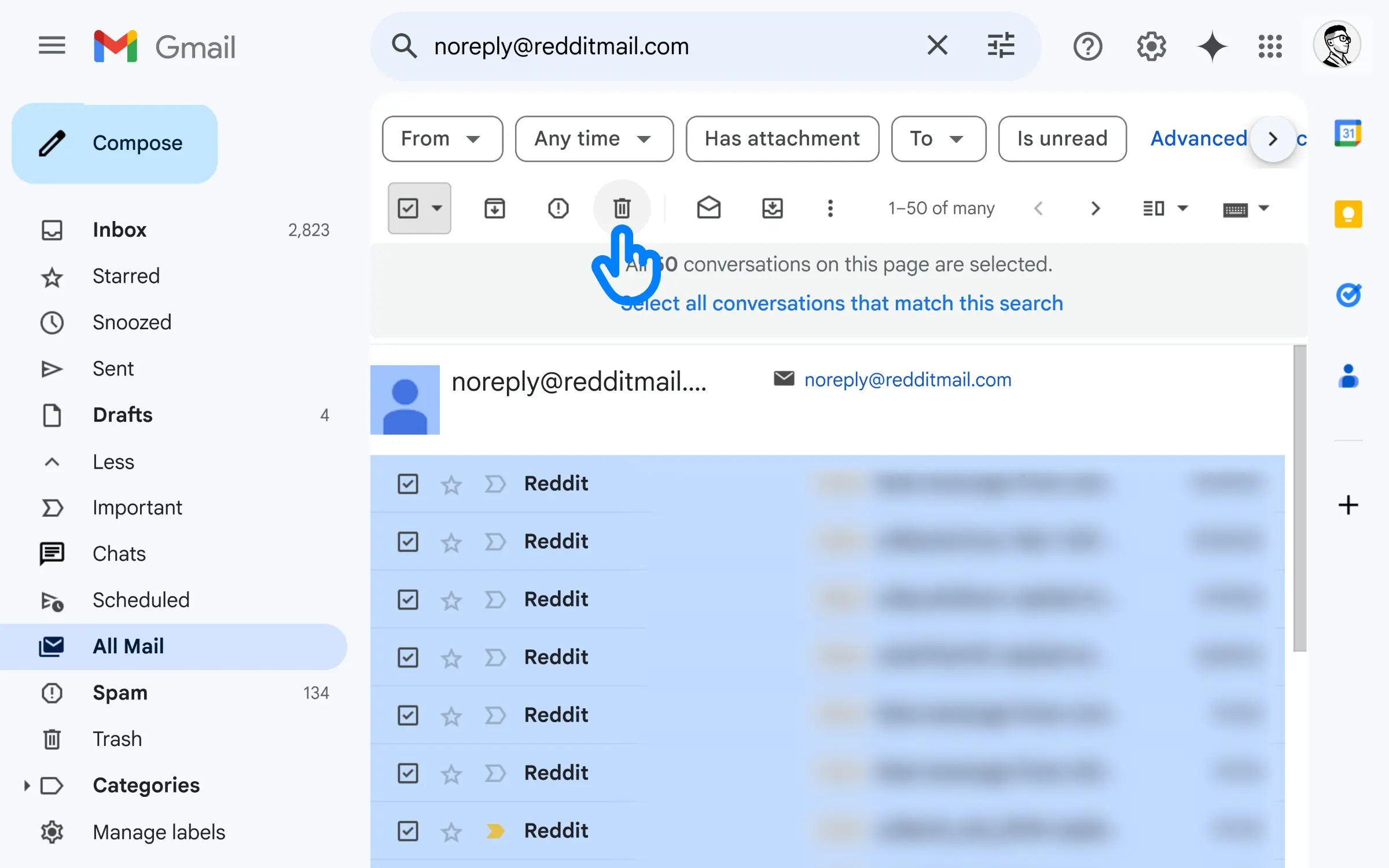Open Google Tasks in side panel
Screen dimensions: 1389x868
(x=1348, y=295)
